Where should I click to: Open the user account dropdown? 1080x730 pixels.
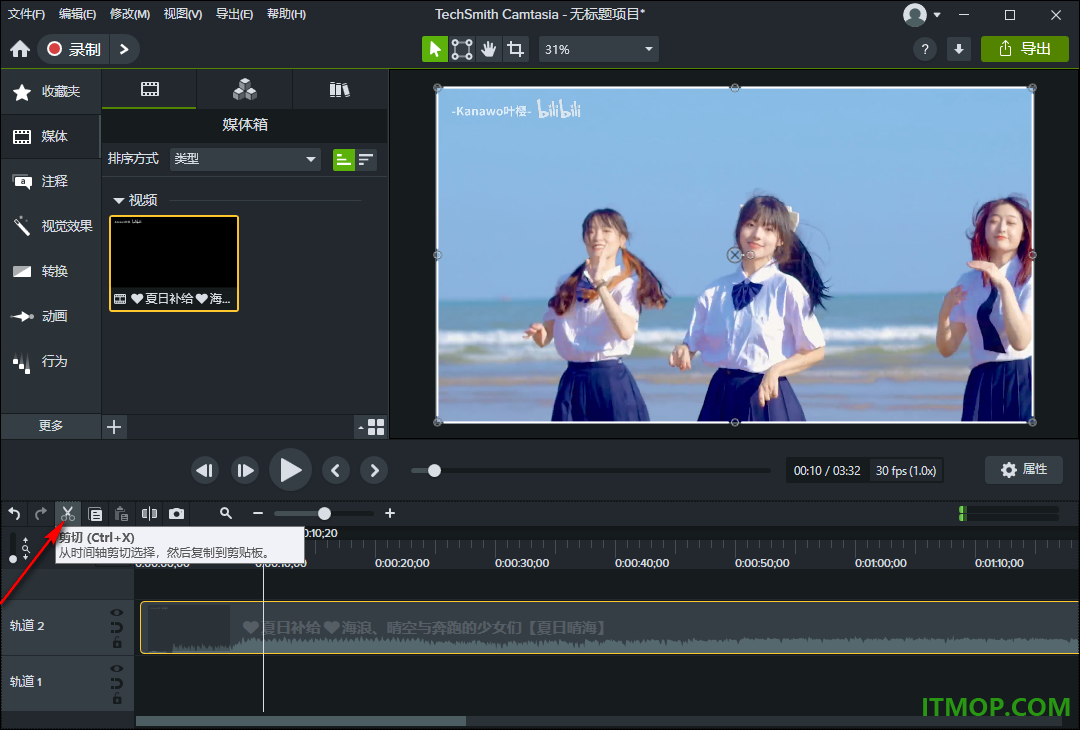(922, 14)
